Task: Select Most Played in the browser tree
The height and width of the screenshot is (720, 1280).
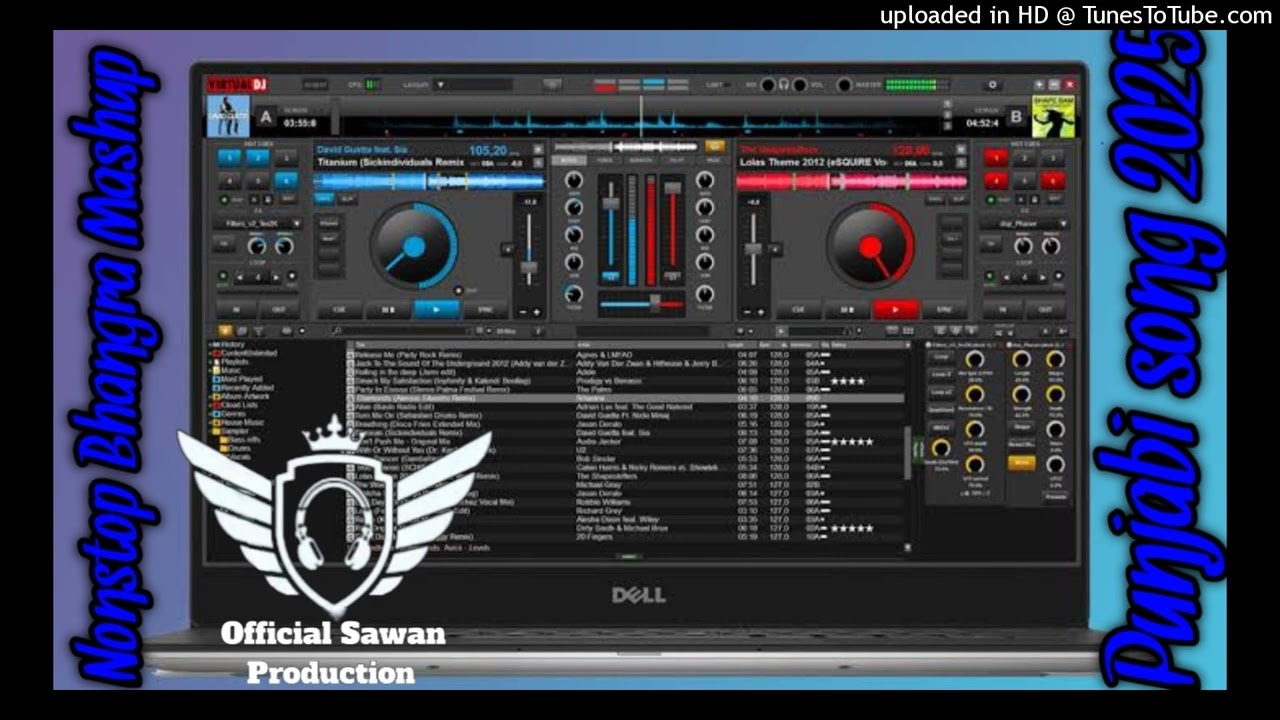Action: coord(239,380)
